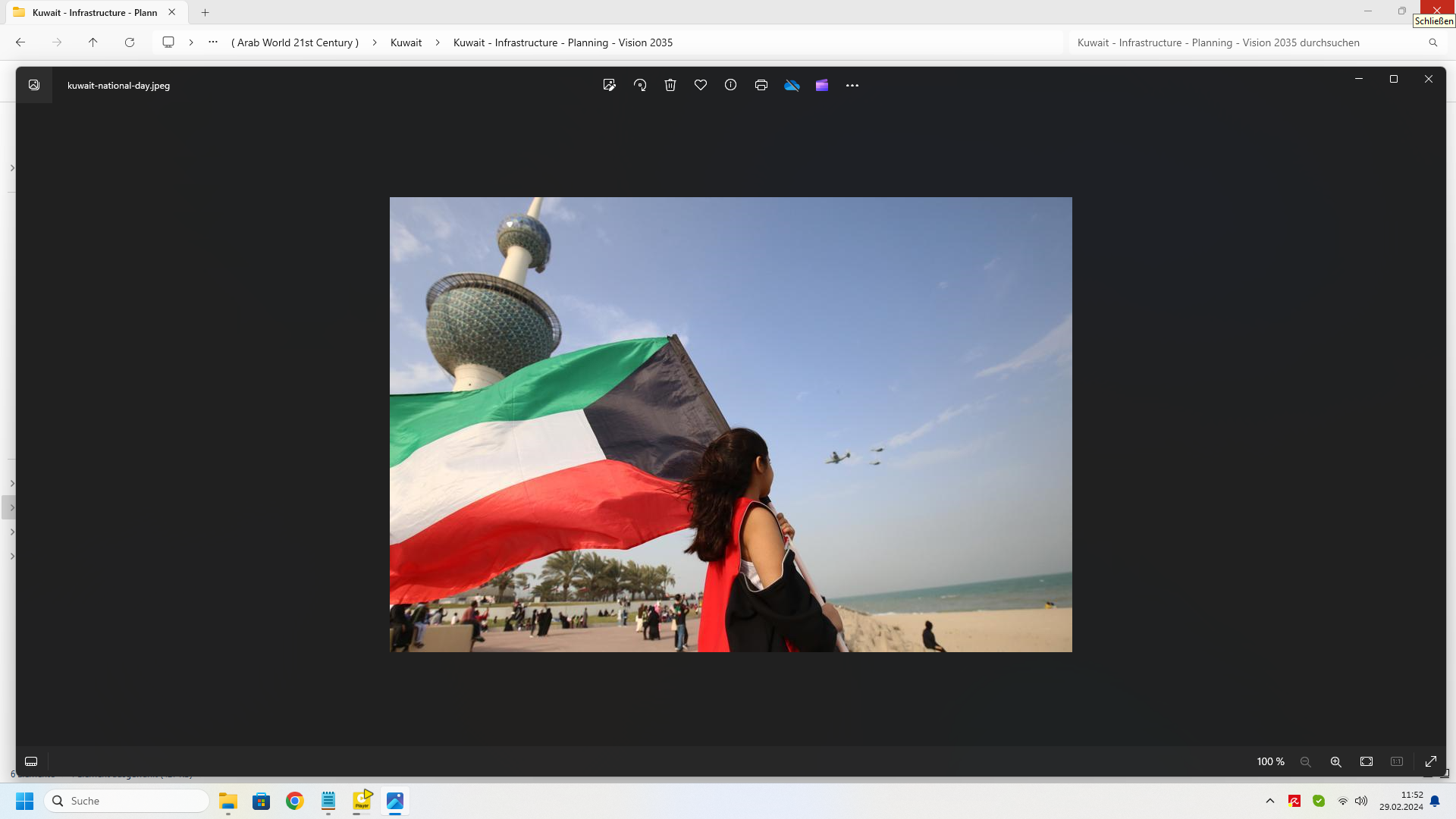Open the volume speaker control

[1361, 801]
